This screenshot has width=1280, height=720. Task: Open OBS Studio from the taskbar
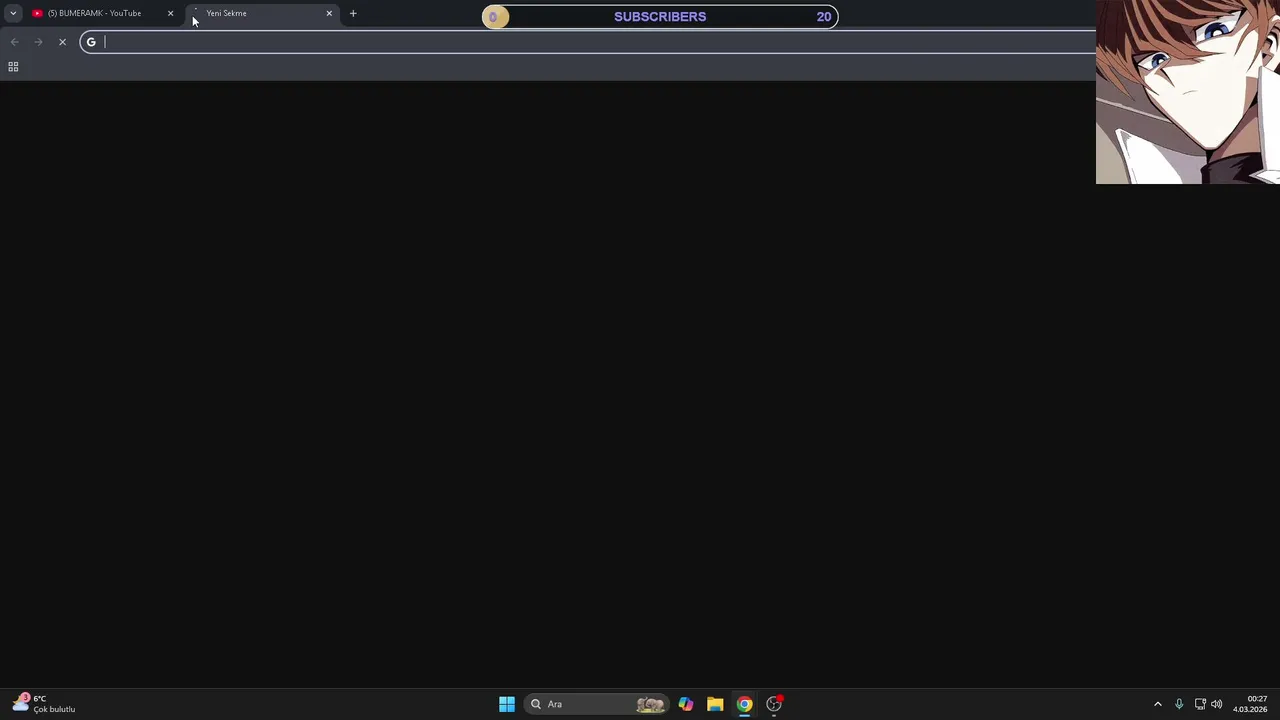[774, 704]
